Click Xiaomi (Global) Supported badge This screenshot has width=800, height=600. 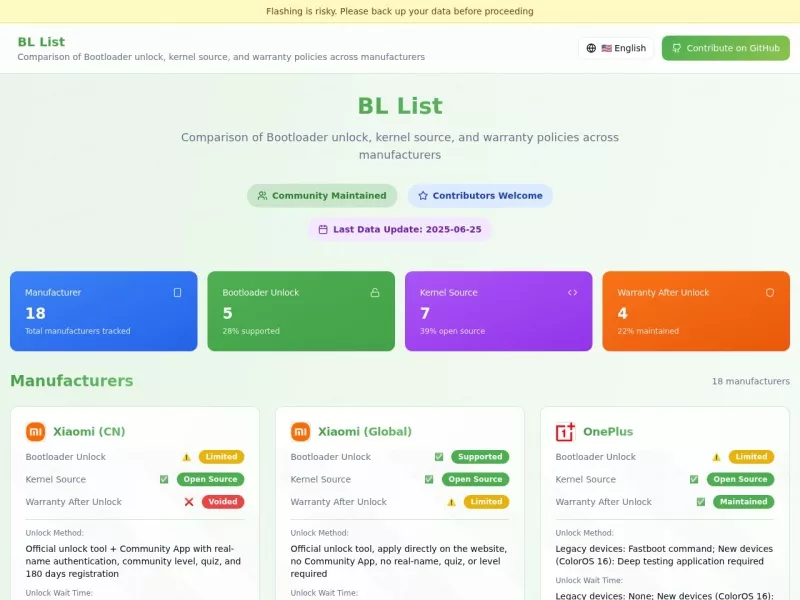pyautogui.click(x=480, y=457)
